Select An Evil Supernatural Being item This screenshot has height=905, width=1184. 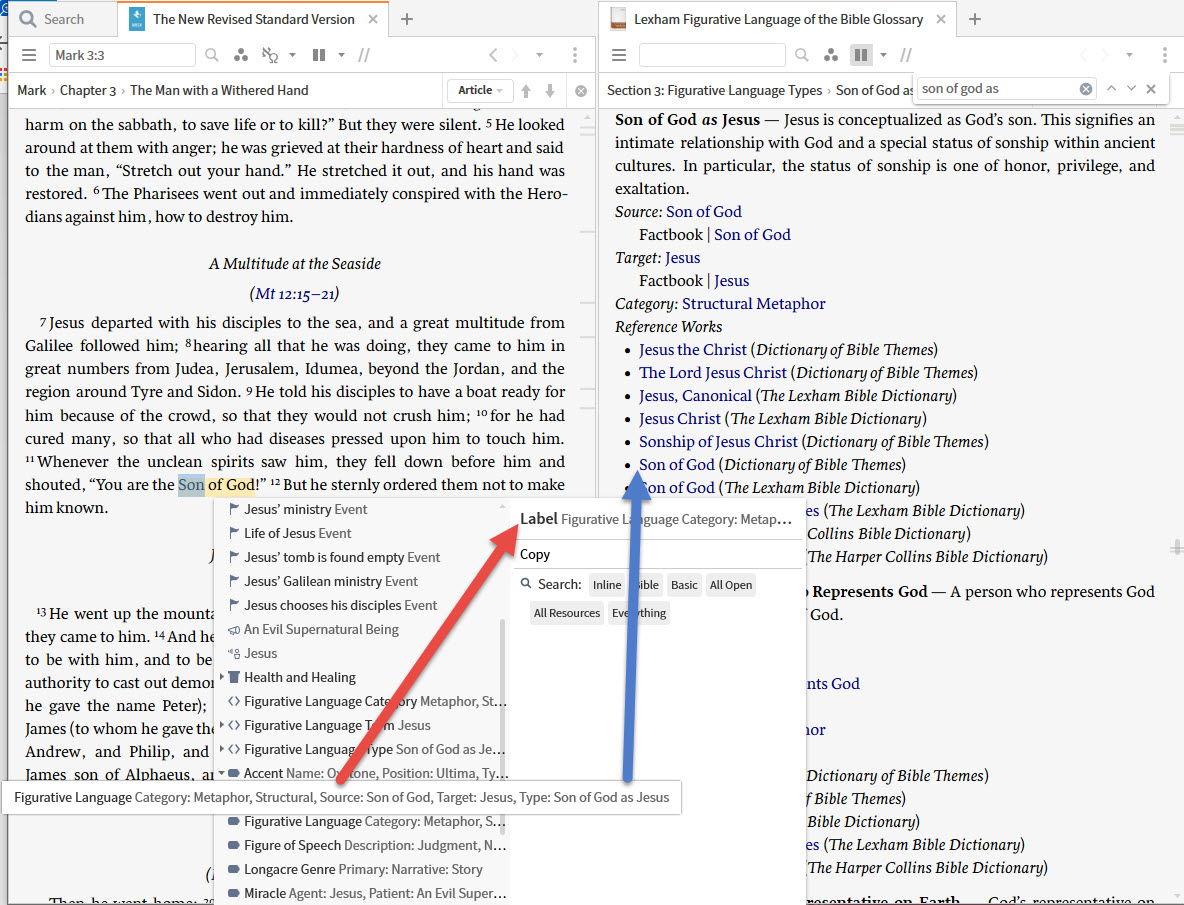[321, 629]
